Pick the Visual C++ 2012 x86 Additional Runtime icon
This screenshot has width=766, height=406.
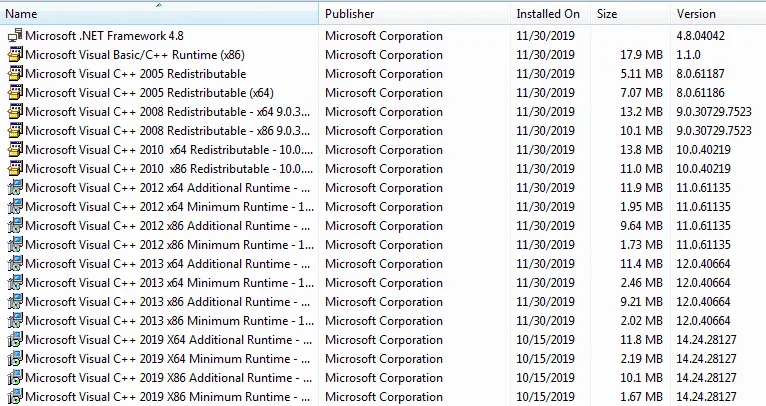click(x=15, y=226)
